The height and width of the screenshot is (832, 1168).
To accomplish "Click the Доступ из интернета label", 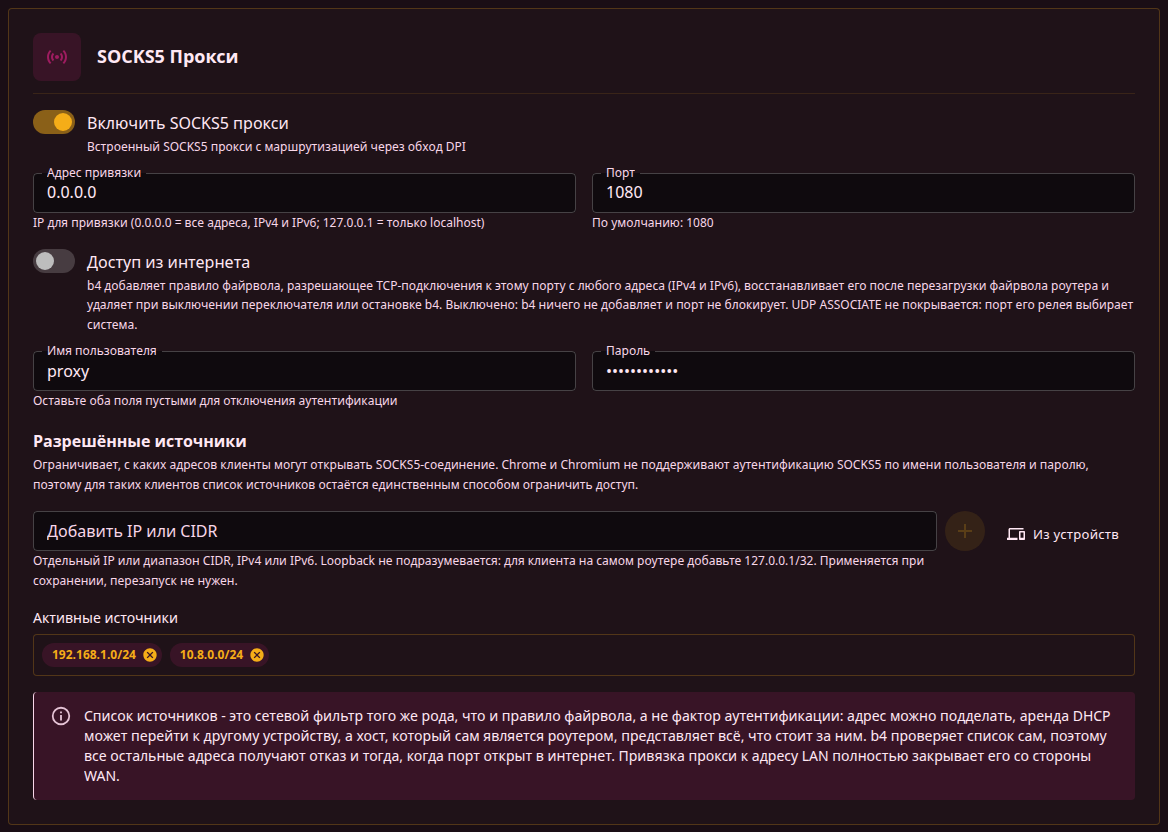I will [x=168, y=262].
